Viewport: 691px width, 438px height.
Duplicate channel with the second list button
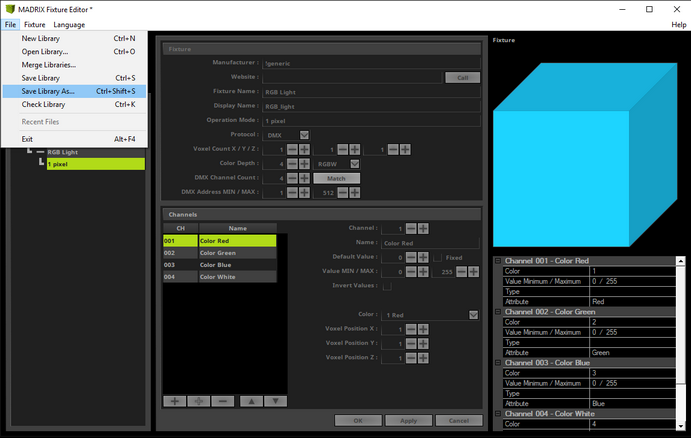(x=199, y=401)
